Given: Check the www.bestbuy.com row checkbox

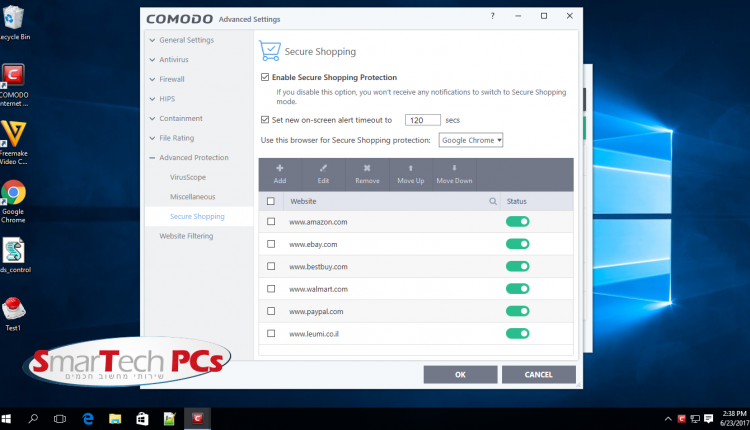Looking at the screenshot, I should (x=271, y=266).
